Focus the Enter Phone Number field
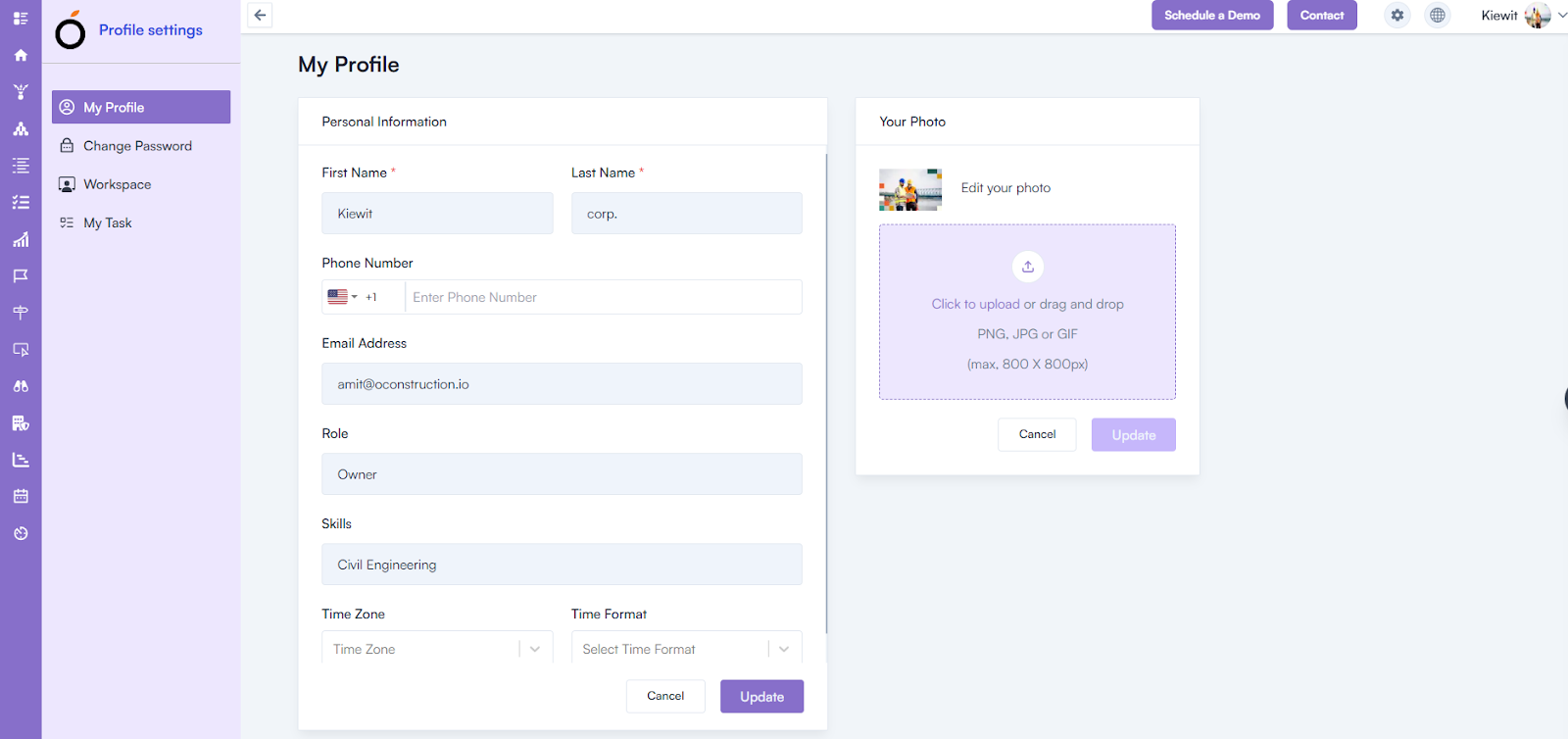The width and height of the screenshot is (1568, 739). pos(603,297)
